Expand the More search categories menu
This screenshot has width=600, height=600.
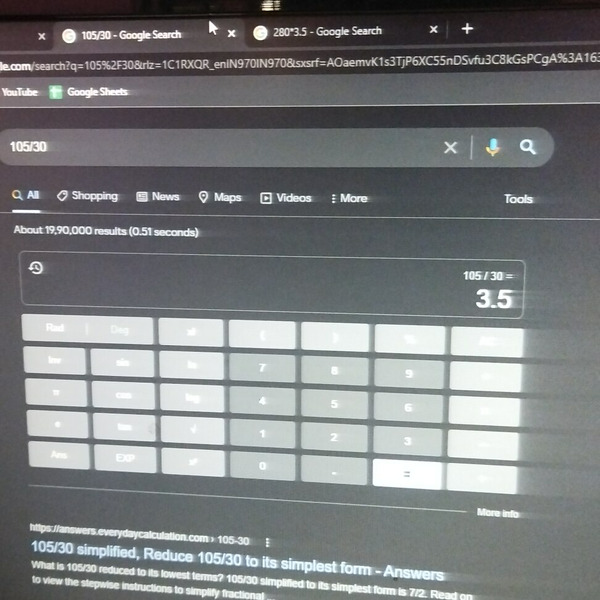pos(349,199)
